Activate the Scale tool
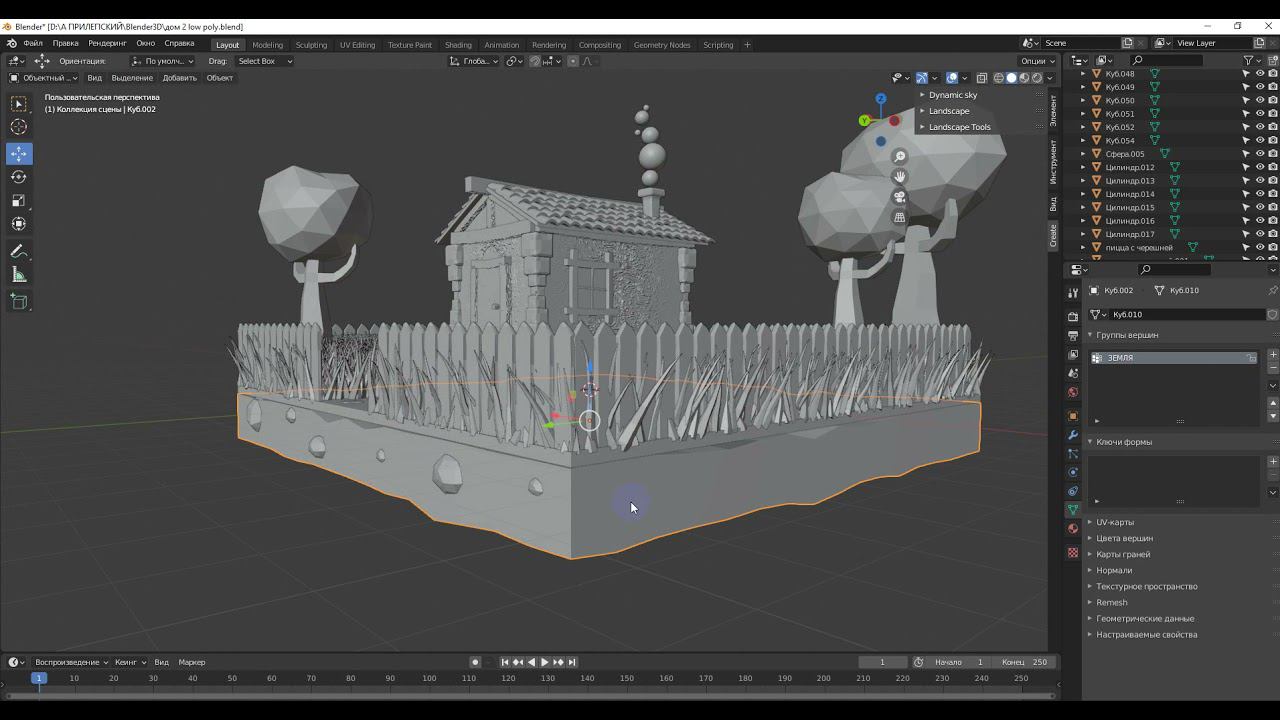Viewport: 1280px width, 720px height. (19, 200)
